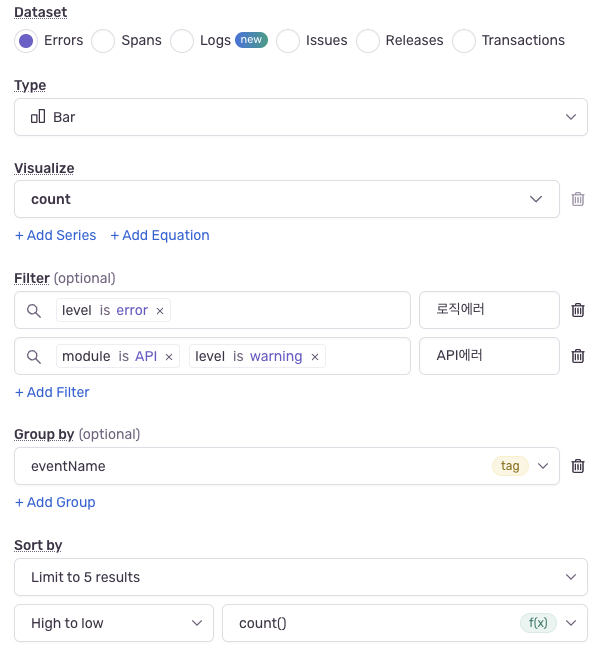Expand the count visualize dropdown
Image resolution: width=602 pixels, height=651 pixels.
(x=286, y=199)
